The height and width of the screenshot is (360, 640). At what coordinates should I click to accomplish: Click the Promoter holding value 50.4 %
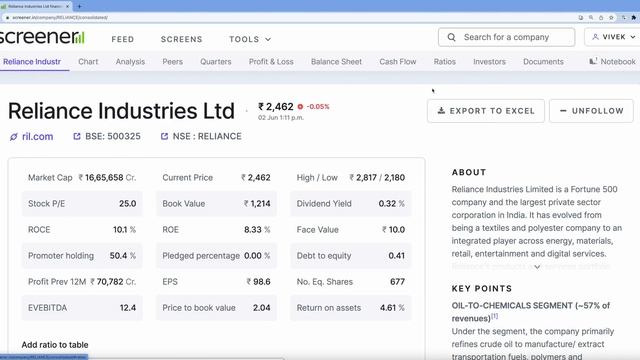(123, 256)
